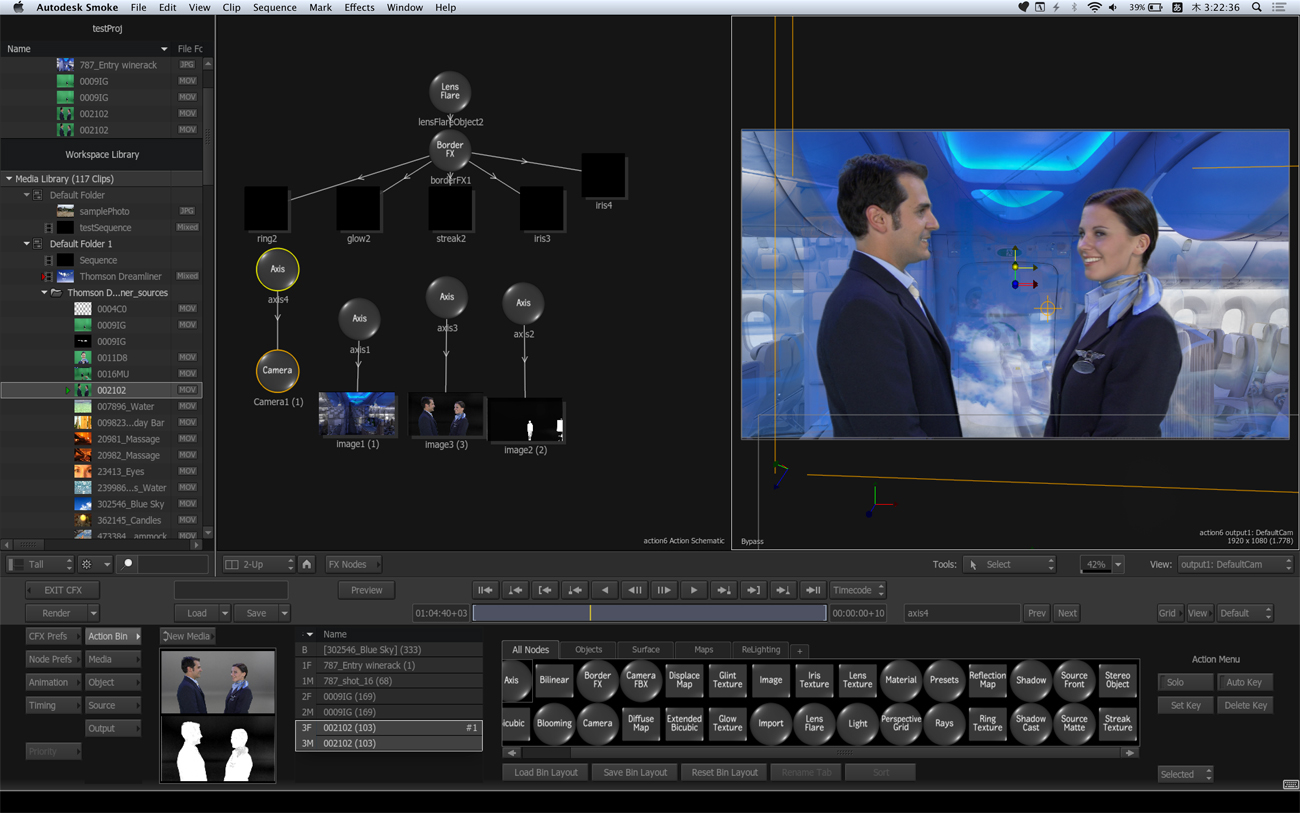Click the play forward button
Image resolution: width=1300 pixels, height=813 pixels.
(694, 590)
